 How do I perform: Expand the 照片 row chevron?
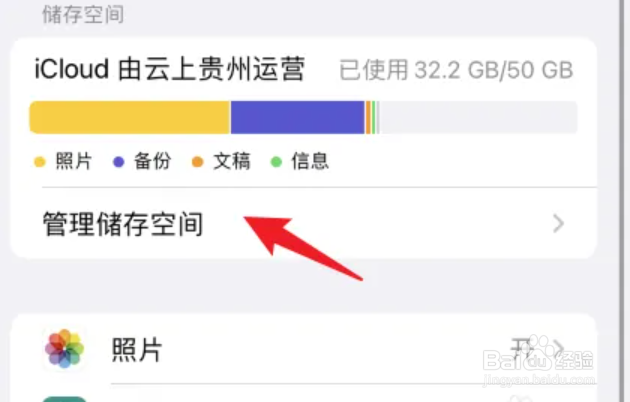coord(559,349)
